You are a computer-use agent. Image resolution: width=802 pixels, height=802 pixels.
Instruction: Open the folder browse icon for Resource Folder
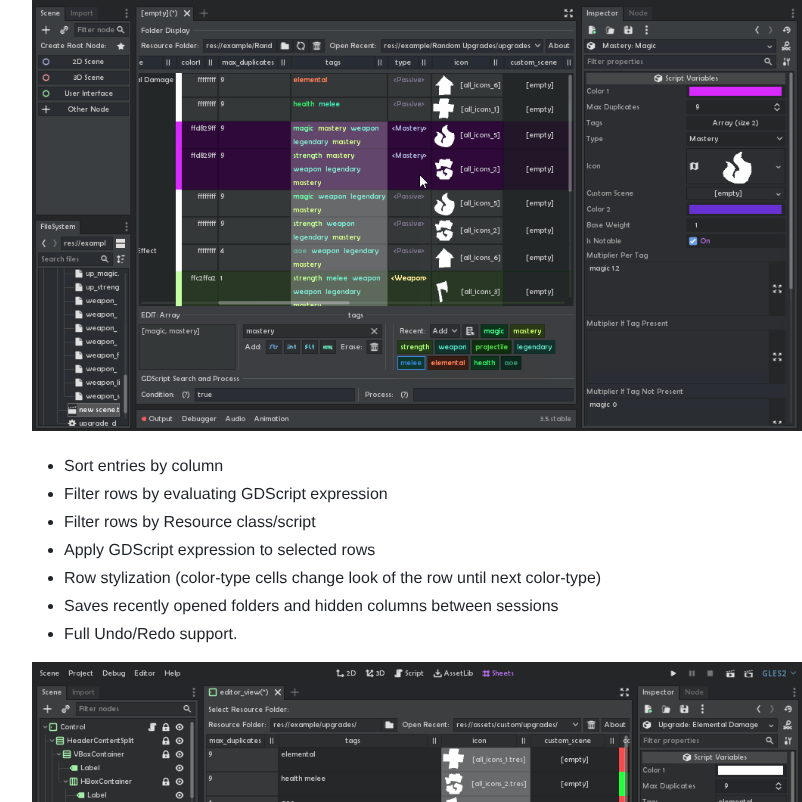283,45
